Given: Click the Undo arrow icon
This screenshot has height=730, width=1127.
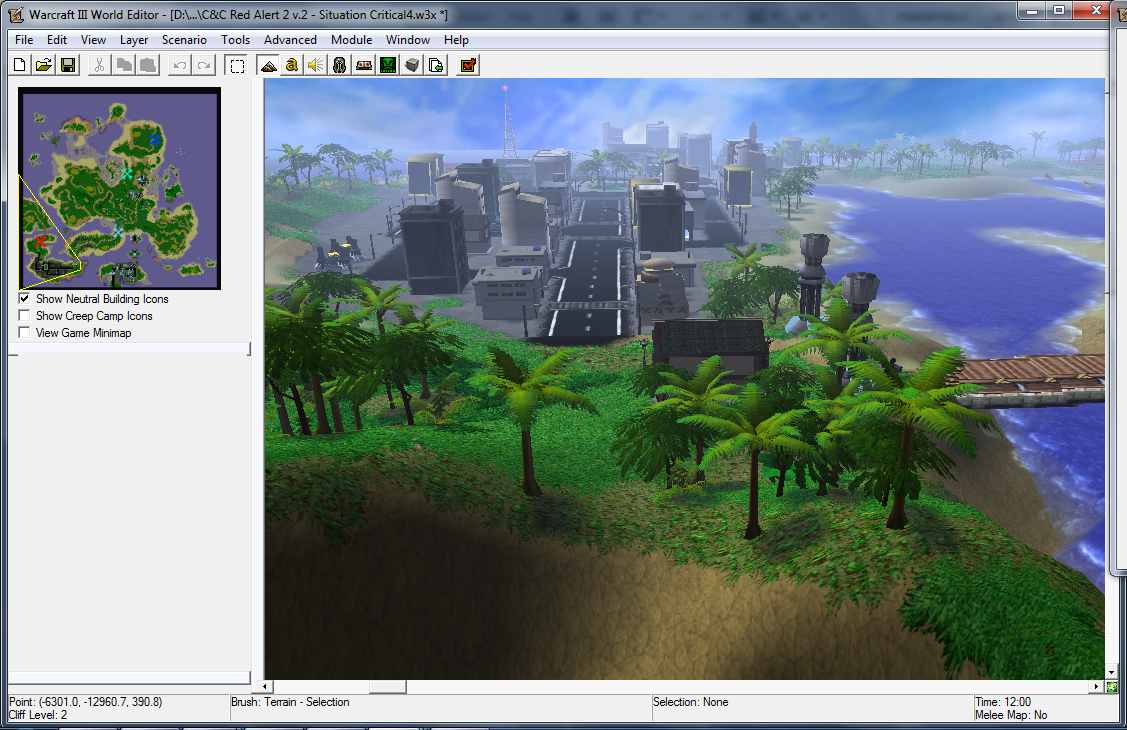Looking at the screenshot, I should pos(180,65).
